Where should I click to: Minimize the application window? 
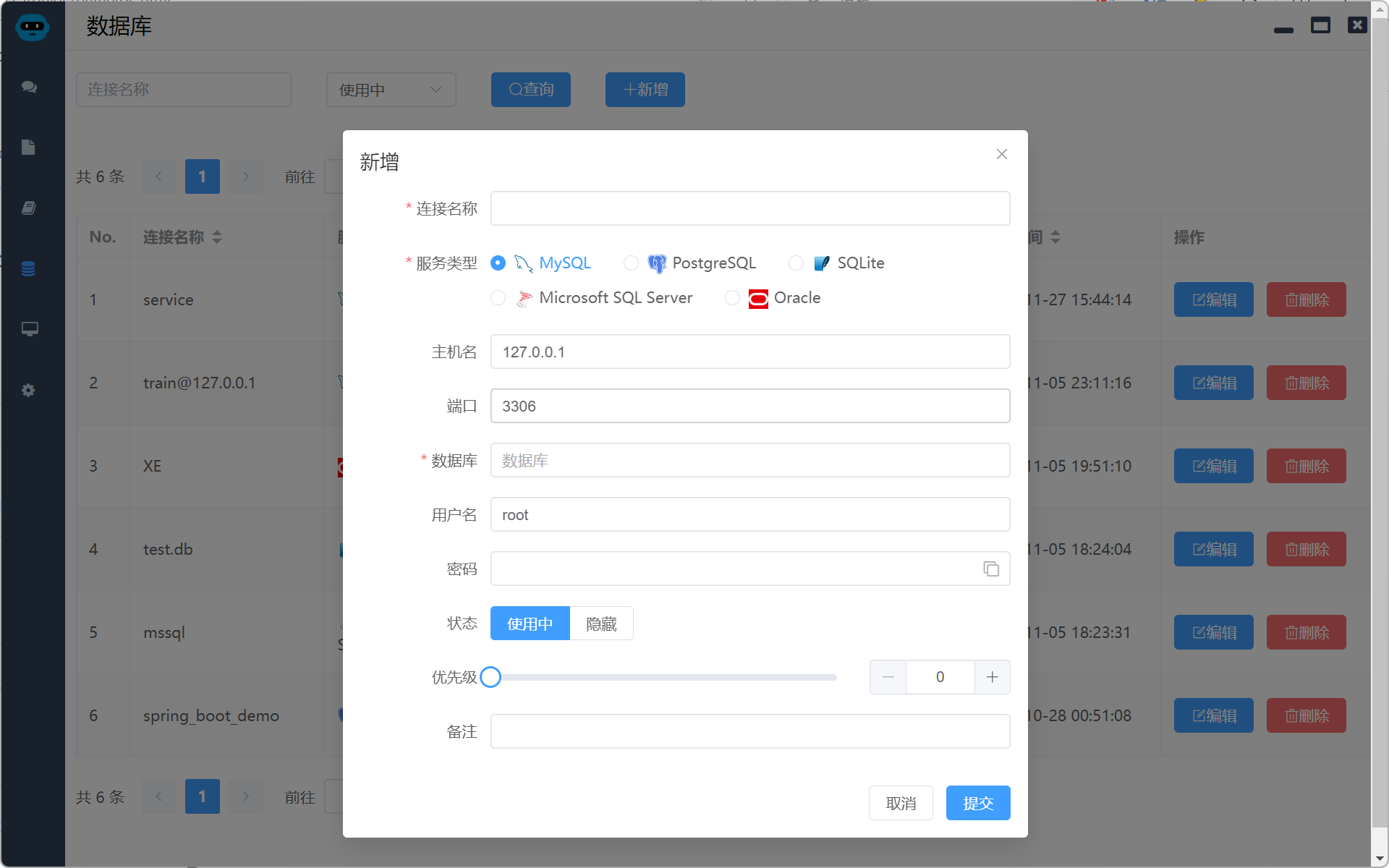(x=1284, y=29)
